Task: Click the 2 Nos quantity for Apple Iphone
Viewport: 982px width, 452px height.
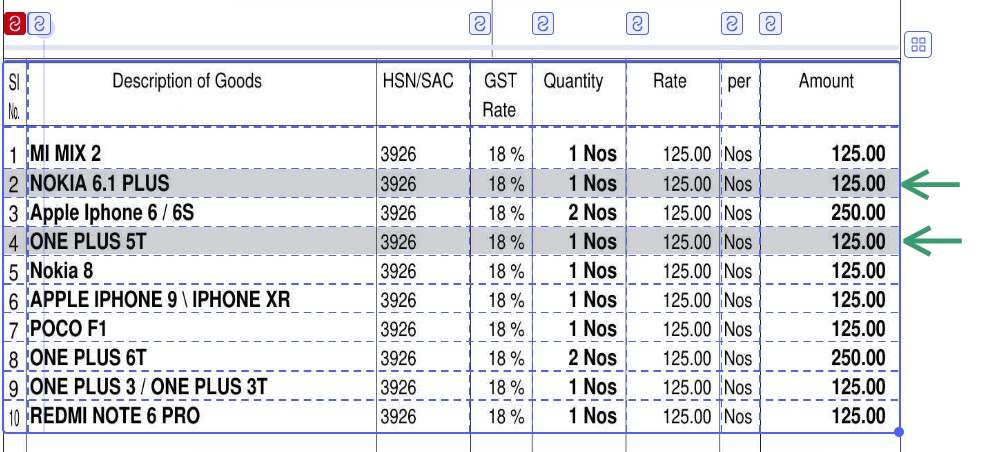Action: point(592,213)
